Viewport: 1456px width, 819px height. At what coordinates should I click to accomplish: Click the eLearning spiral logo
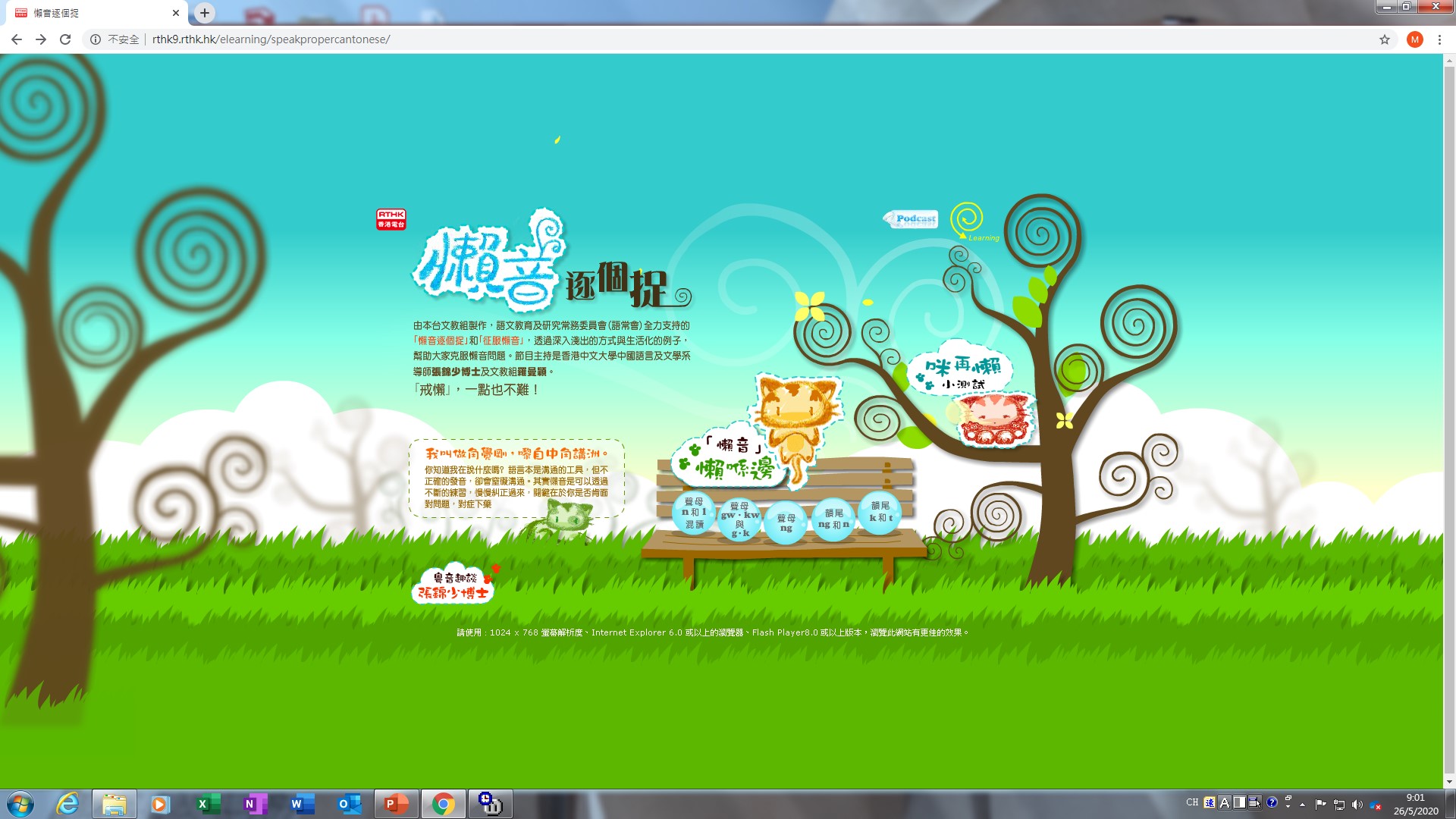point(968,221)
